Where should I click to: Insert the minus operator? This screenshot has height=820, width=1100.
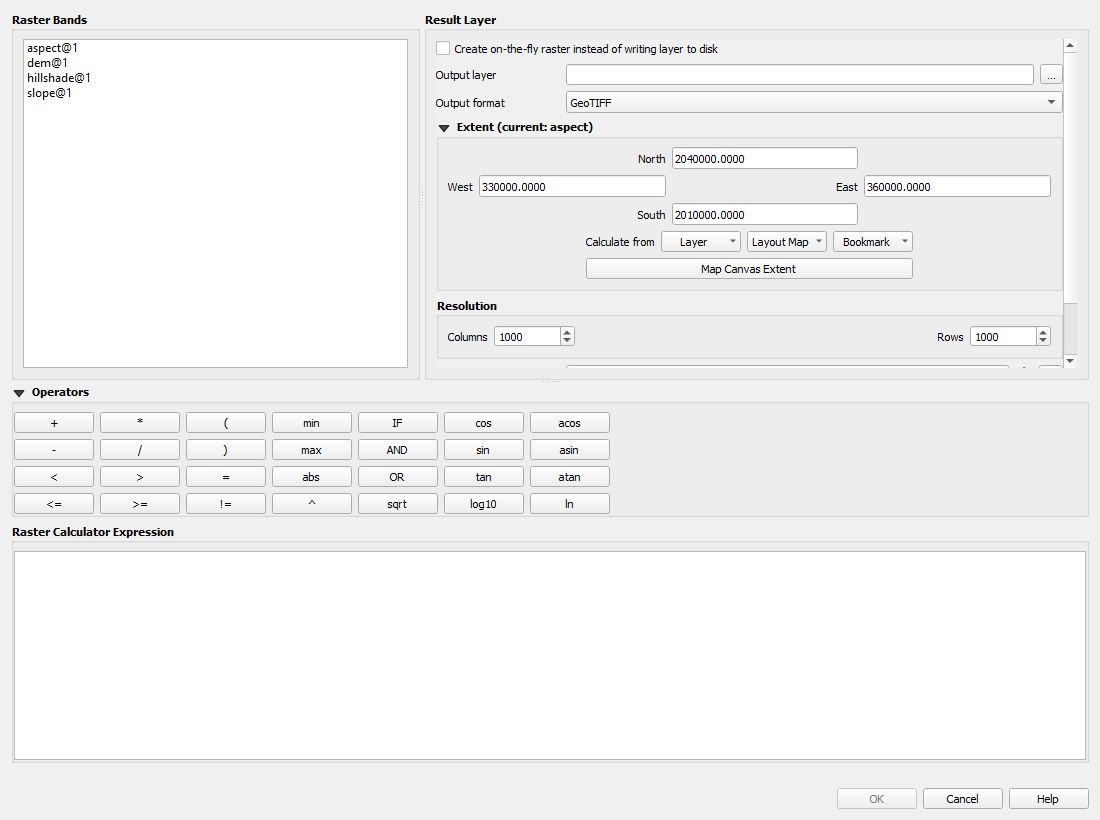click(54, 450)
